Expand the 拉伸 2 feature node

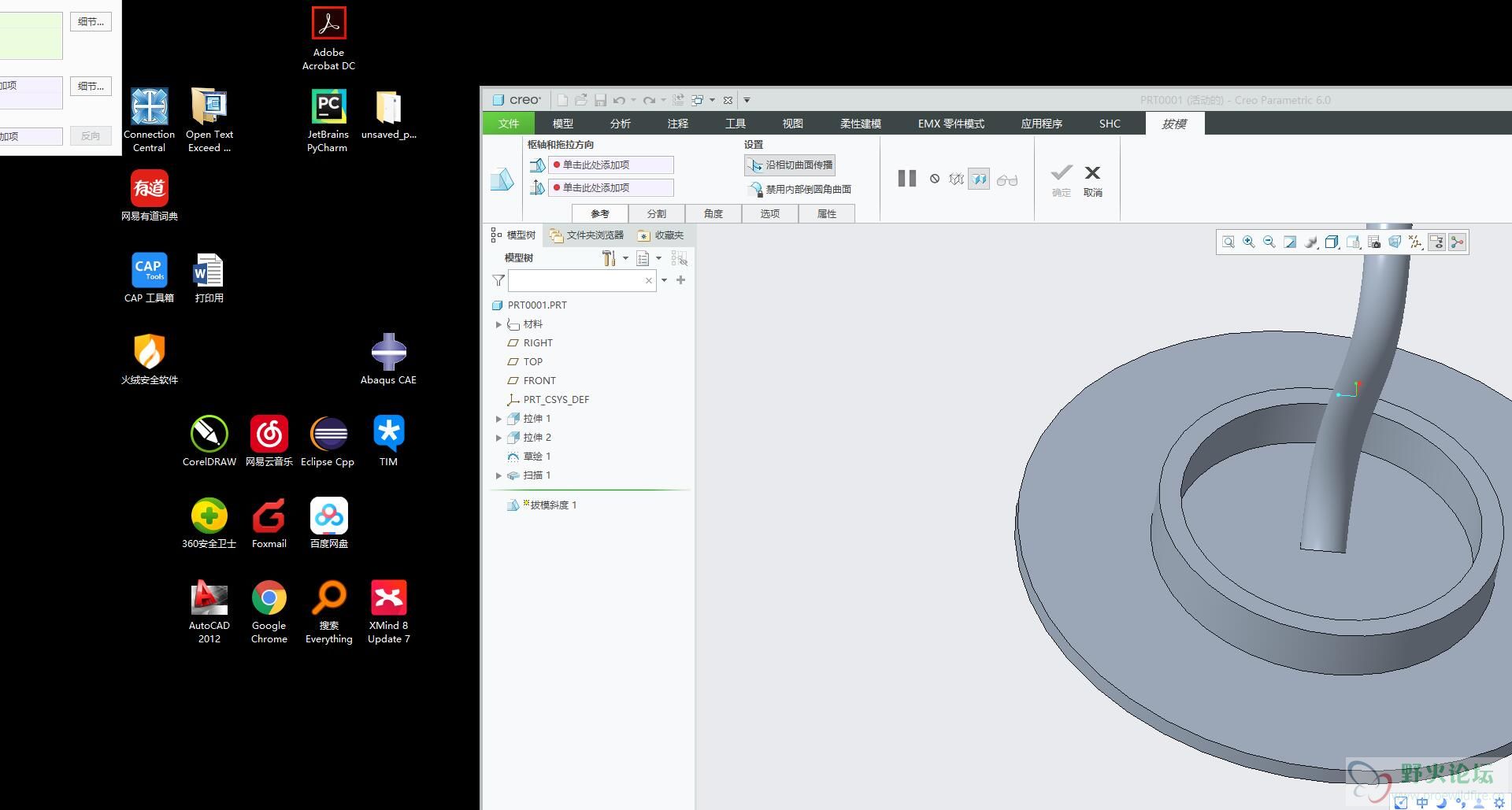click(x=498, y=438)
